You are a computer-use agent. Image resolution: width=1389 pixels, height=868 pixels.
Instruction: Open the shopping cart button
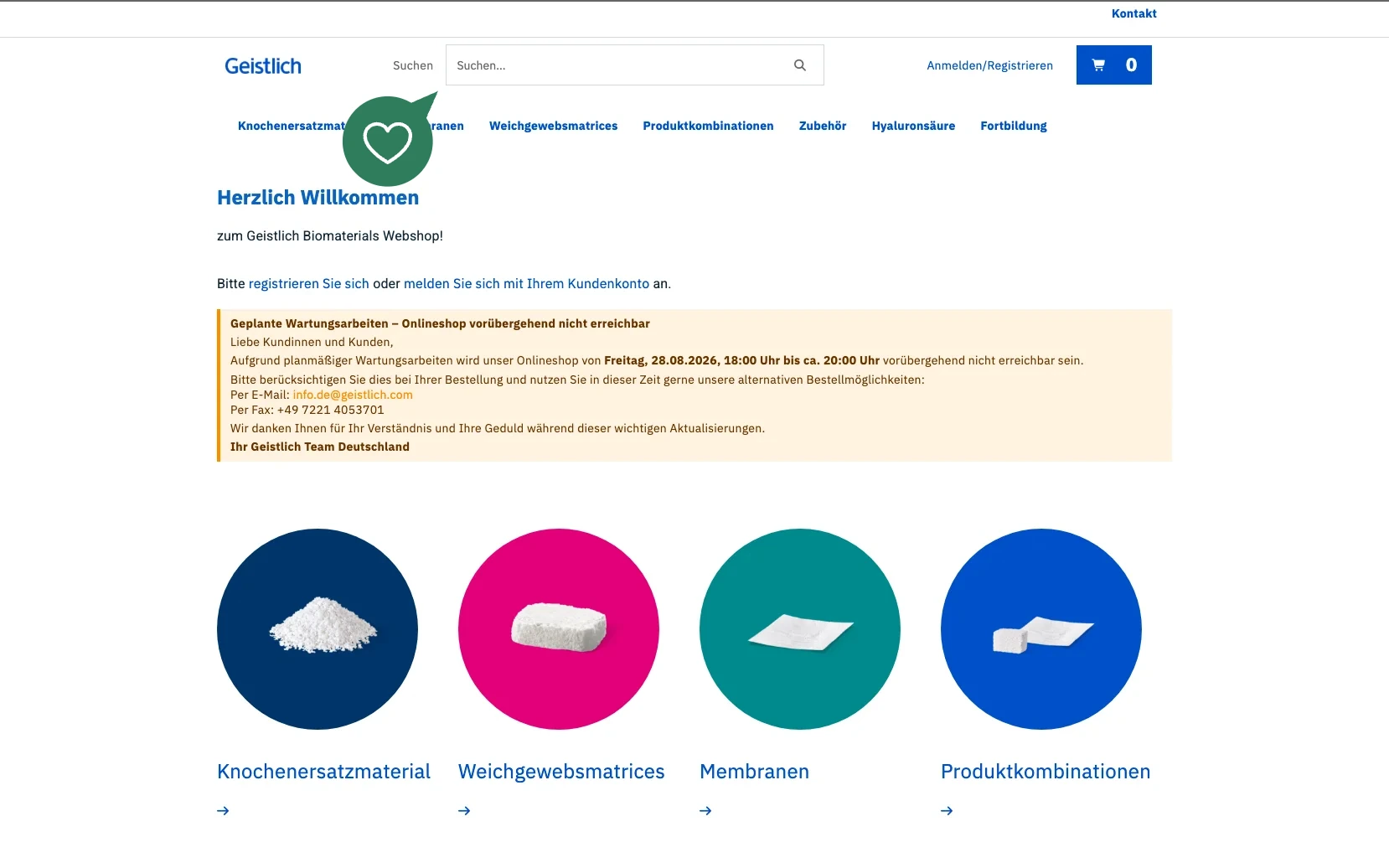1114,65
